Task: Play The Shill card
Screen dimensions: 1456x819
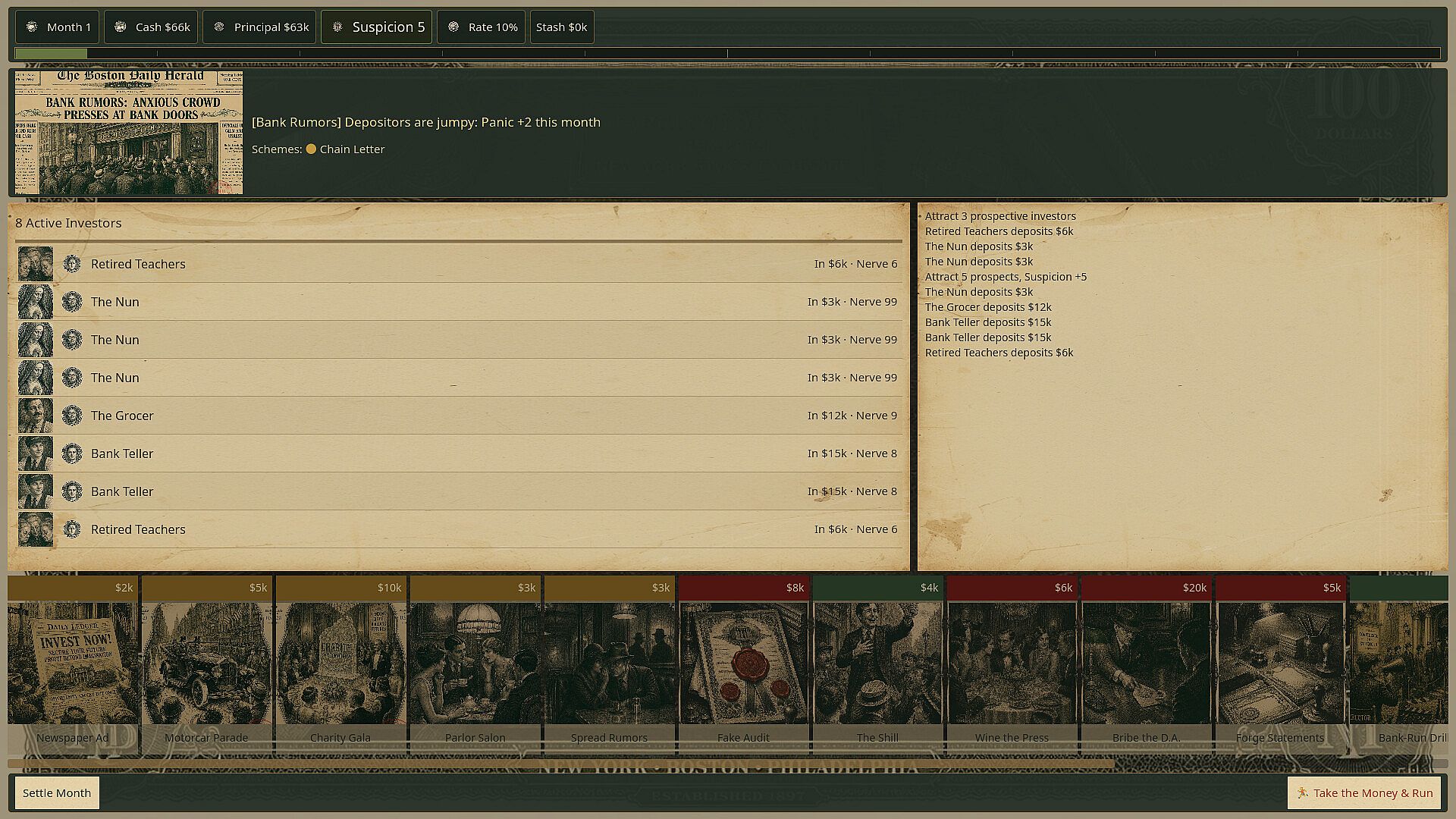Action: tap(877, 664)
